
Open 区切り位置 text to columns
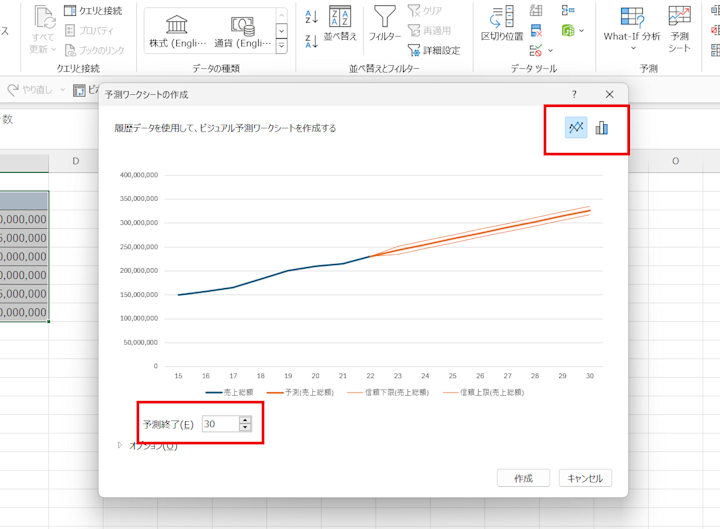[x=502, y=23]
